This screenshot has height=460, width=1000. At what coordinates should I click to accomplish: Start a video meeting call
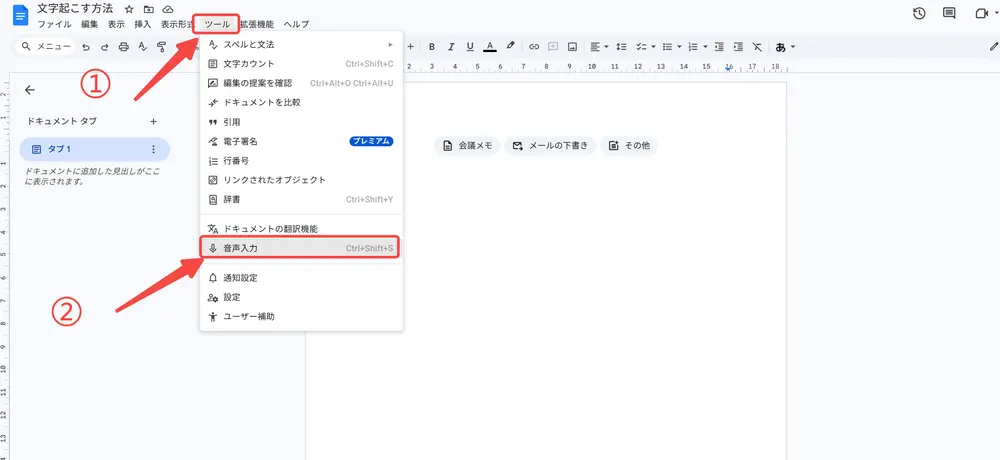pyautogui.click(x=981, y=13)
